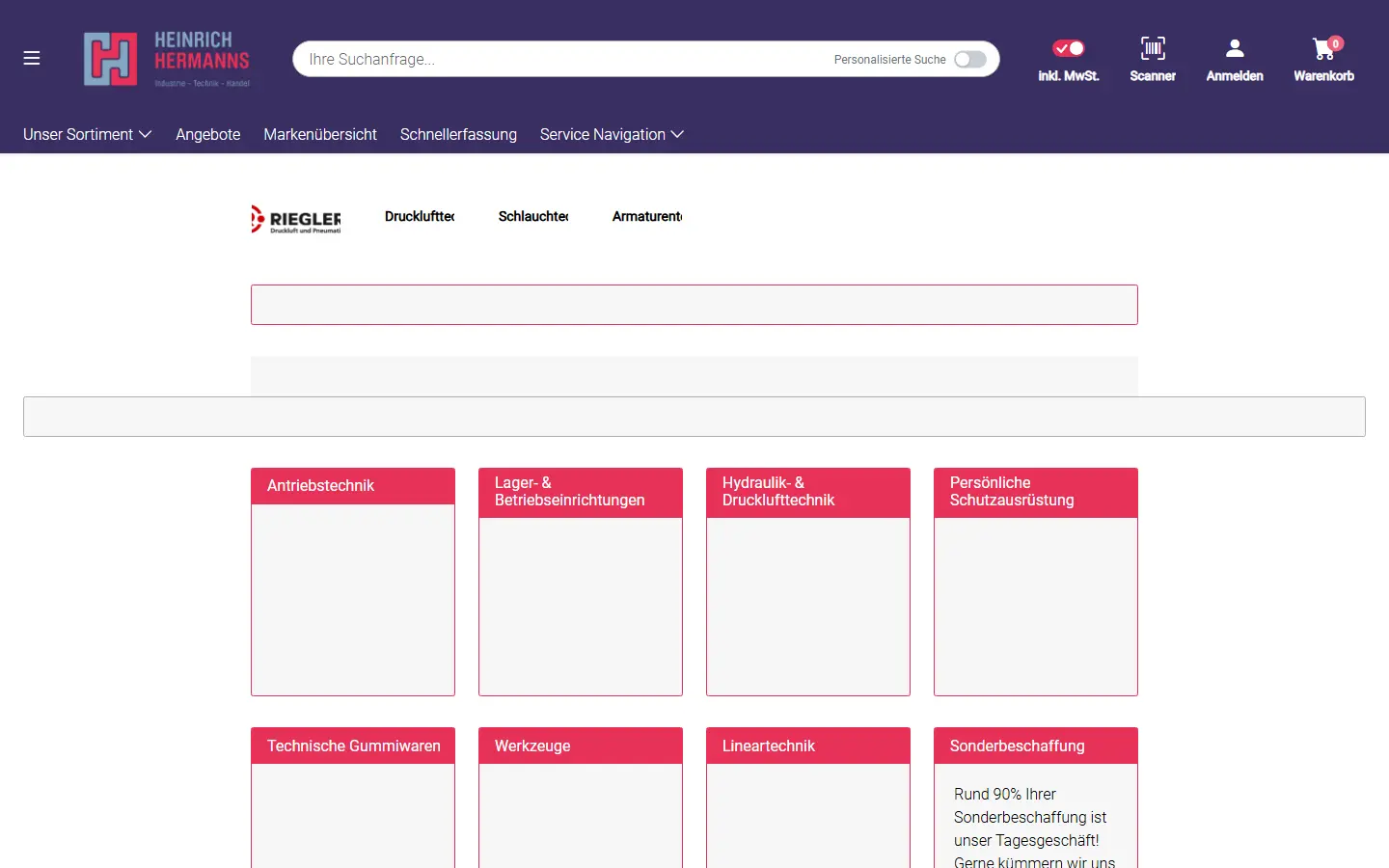Expand the Unser Sortiment dropdown

click(88, 134)
